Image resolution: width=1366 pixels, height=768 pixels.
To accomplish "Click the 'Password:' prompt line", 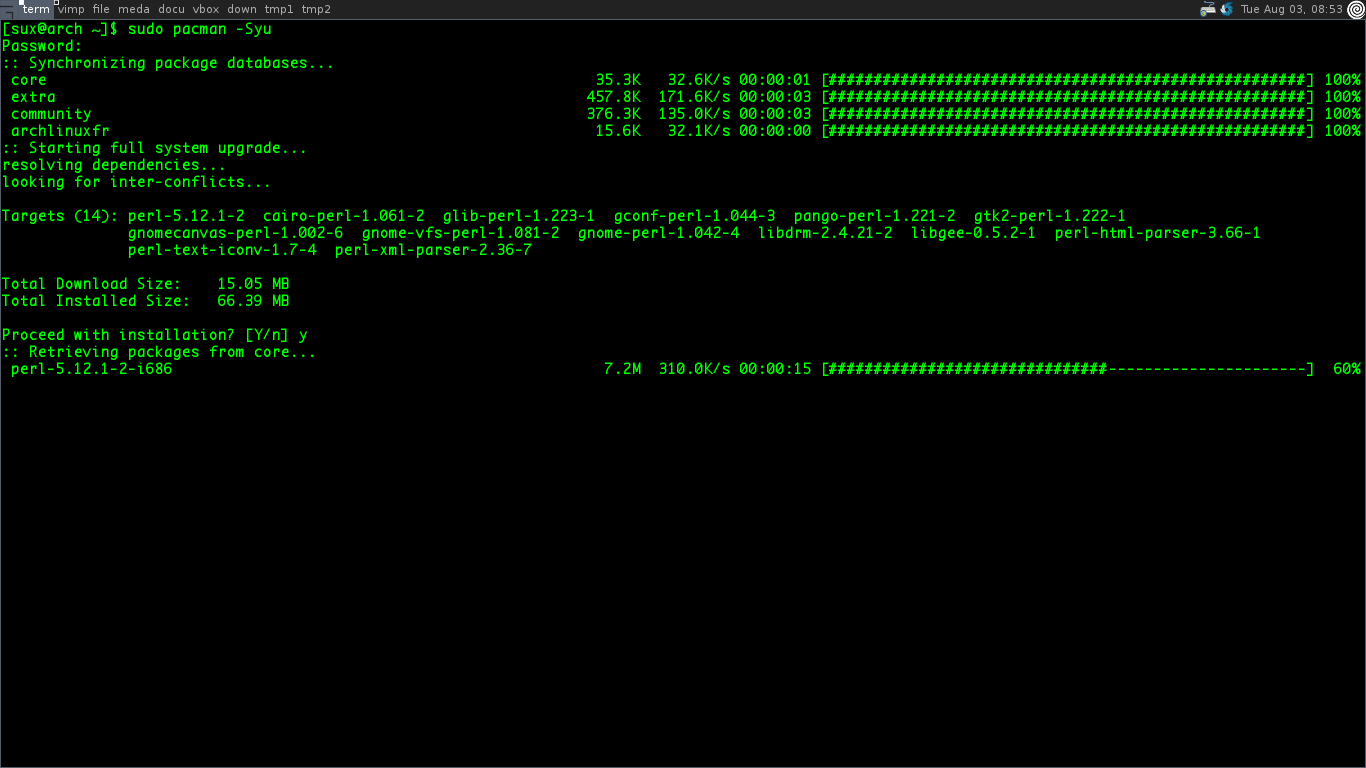I will (42, 46).
